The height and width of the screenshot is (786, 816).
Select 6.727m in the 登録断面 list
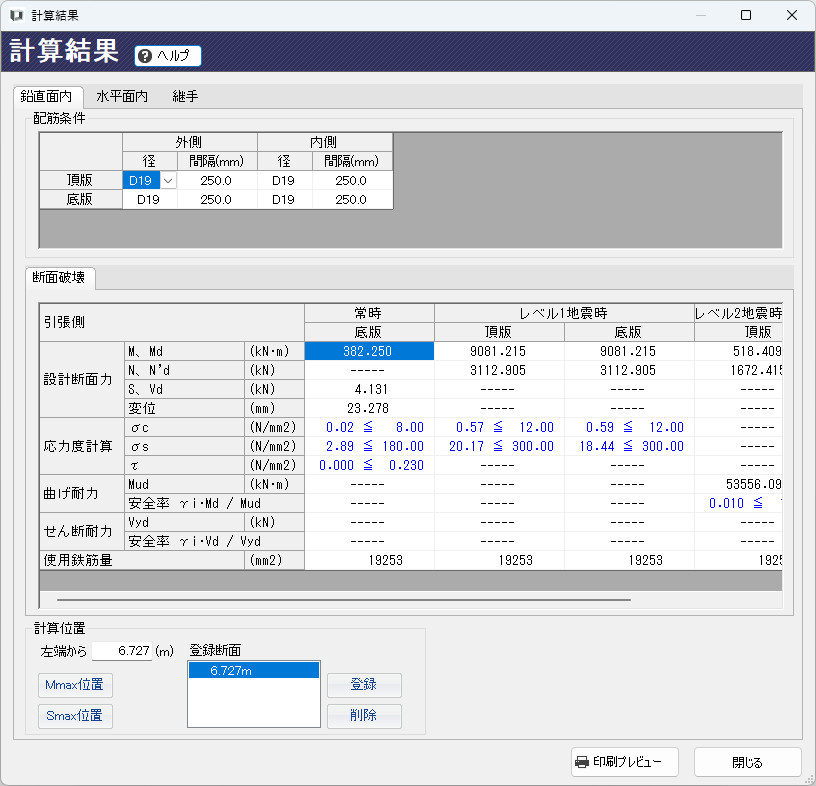(x=254, y=670)
